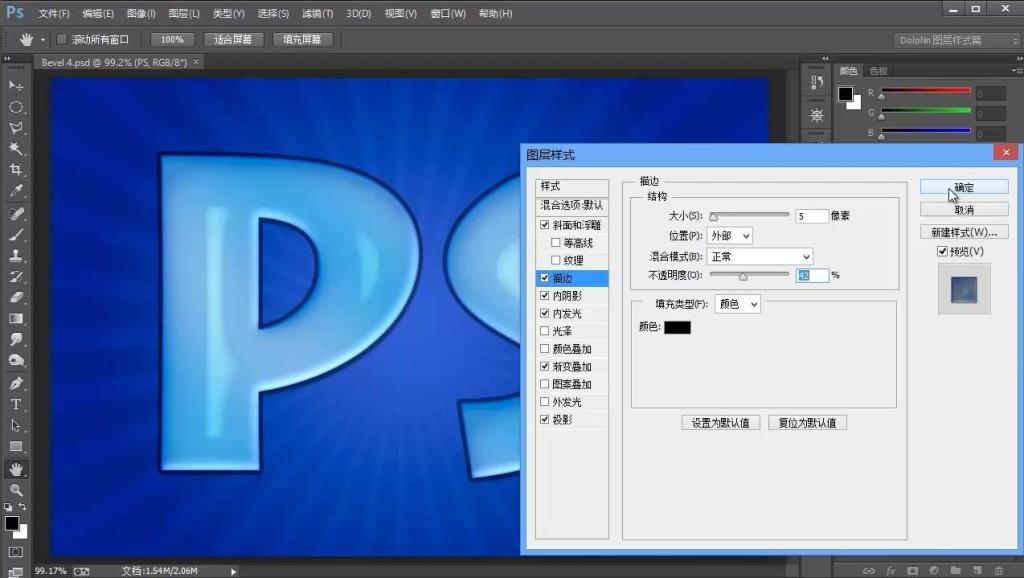The image size is (1024, 578).
Task: Select the Zoom tool in the toolbar
Action: 16,490
